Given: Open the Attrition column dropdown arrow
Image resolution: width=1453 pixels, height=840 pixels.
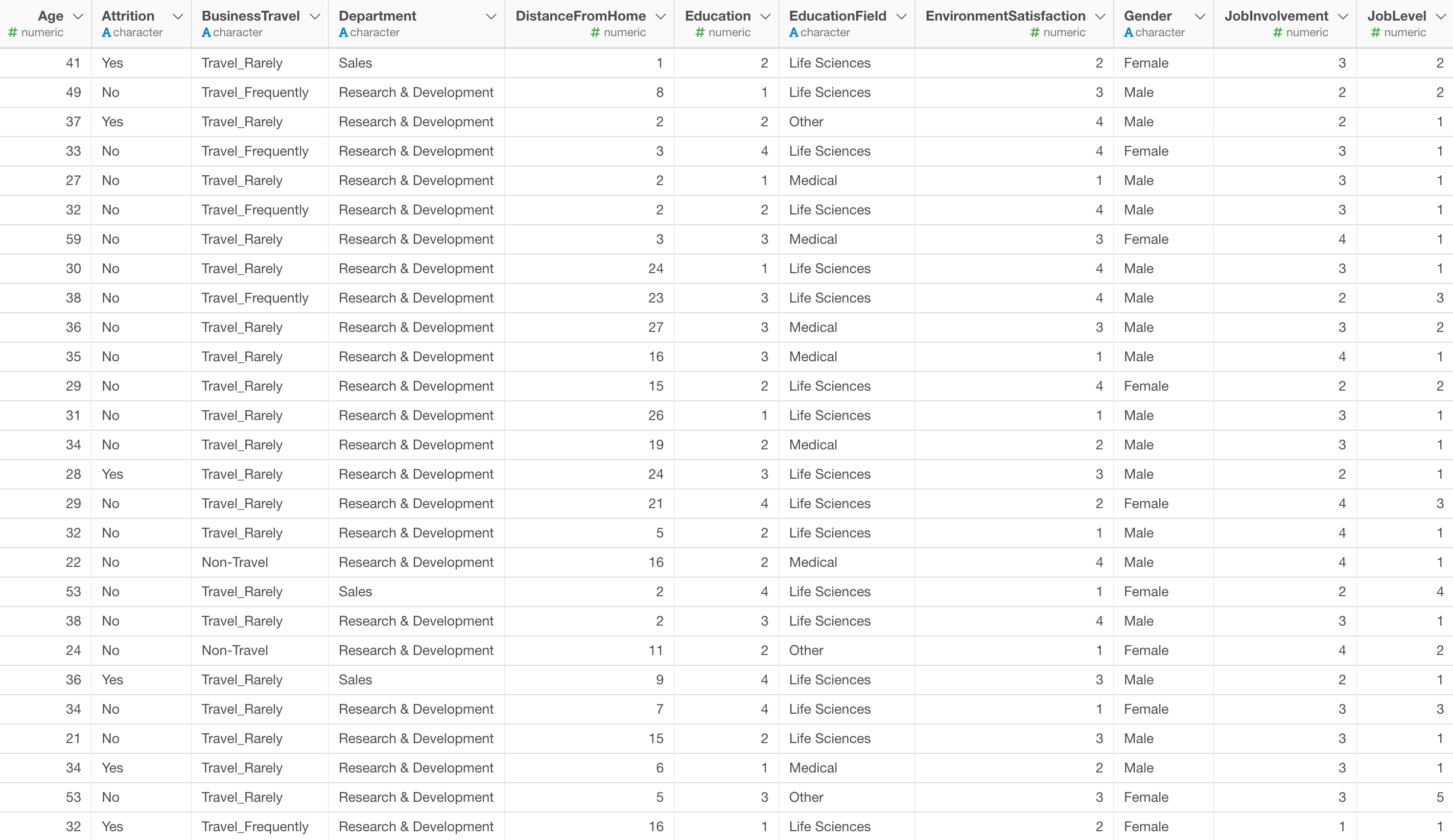Looking at the screenshot, I should point(178,17).
